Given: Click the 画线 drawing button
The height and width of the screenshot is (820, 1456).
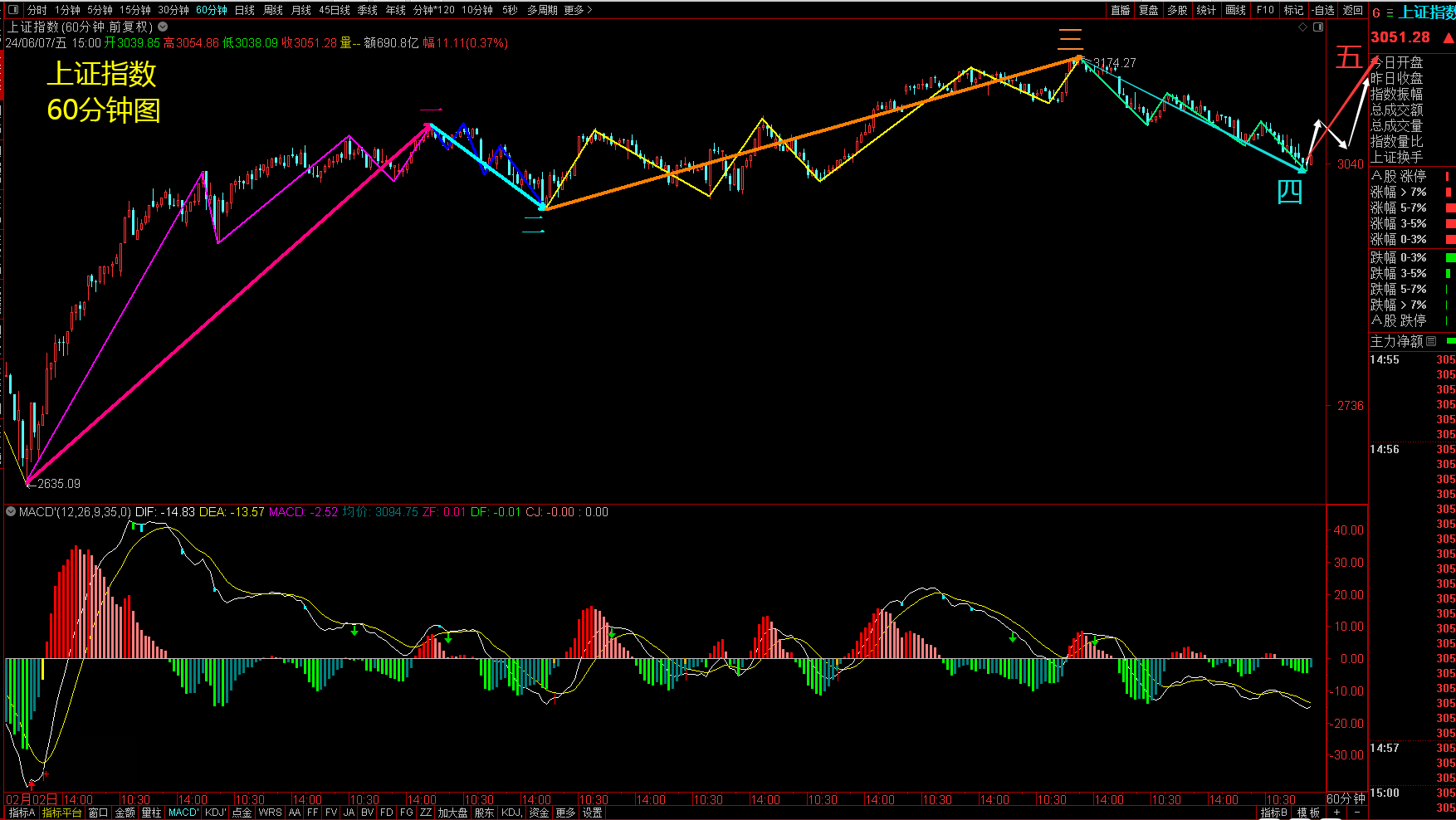Looking at the screenshot, I should (x=1236, y=10).
